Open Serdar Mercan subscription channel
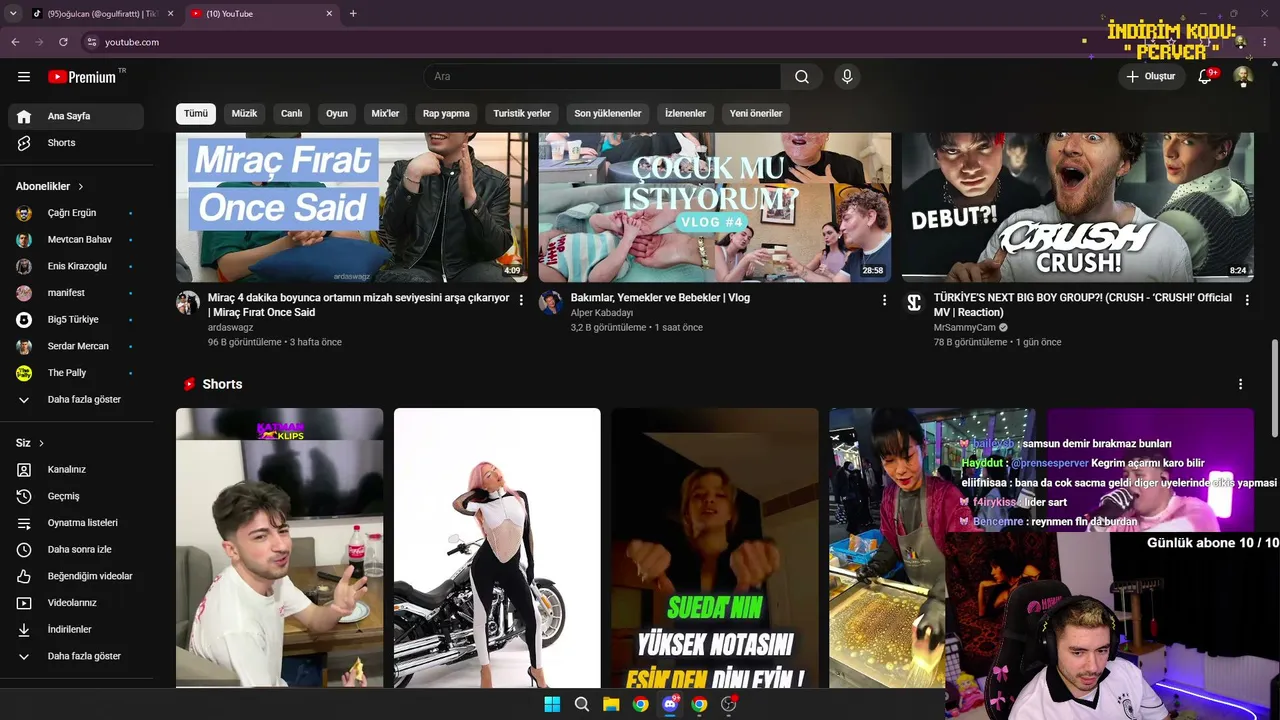This screenshot has height=720, width=1280. (76, 346)
